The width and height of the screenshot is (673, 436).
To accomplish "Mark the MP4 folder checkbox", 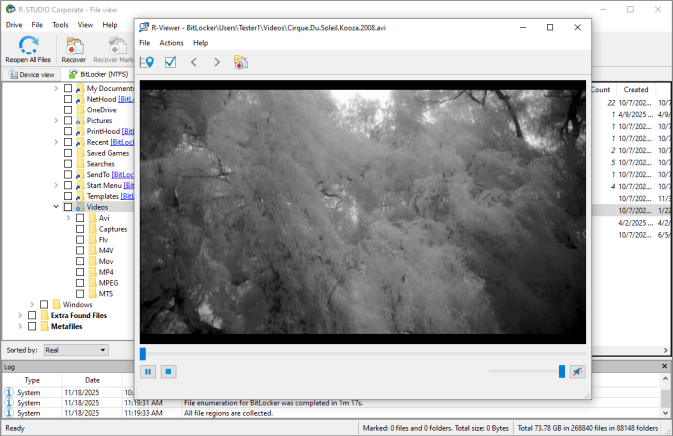I will point(80,272).
